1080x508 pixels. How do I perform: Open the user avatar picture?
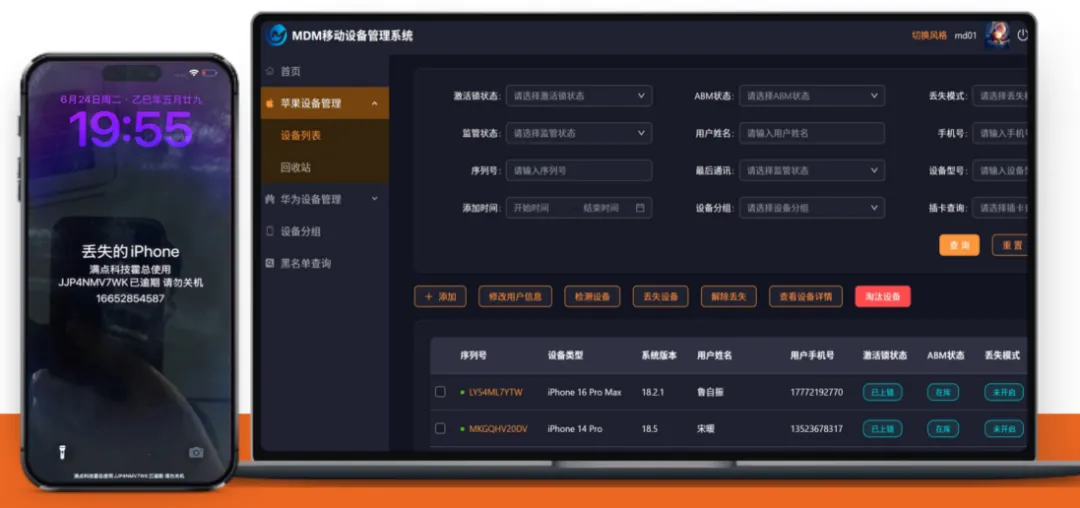click(997, 34)
